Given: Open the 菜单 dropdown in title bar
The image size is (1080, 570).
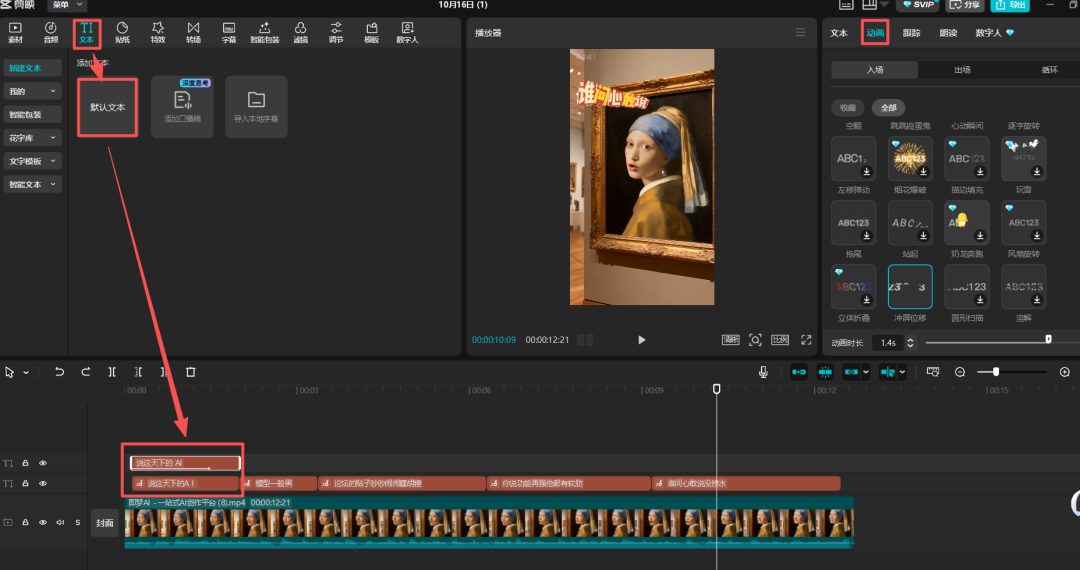Looking at the screenshot, I should (x=67, y=5).
